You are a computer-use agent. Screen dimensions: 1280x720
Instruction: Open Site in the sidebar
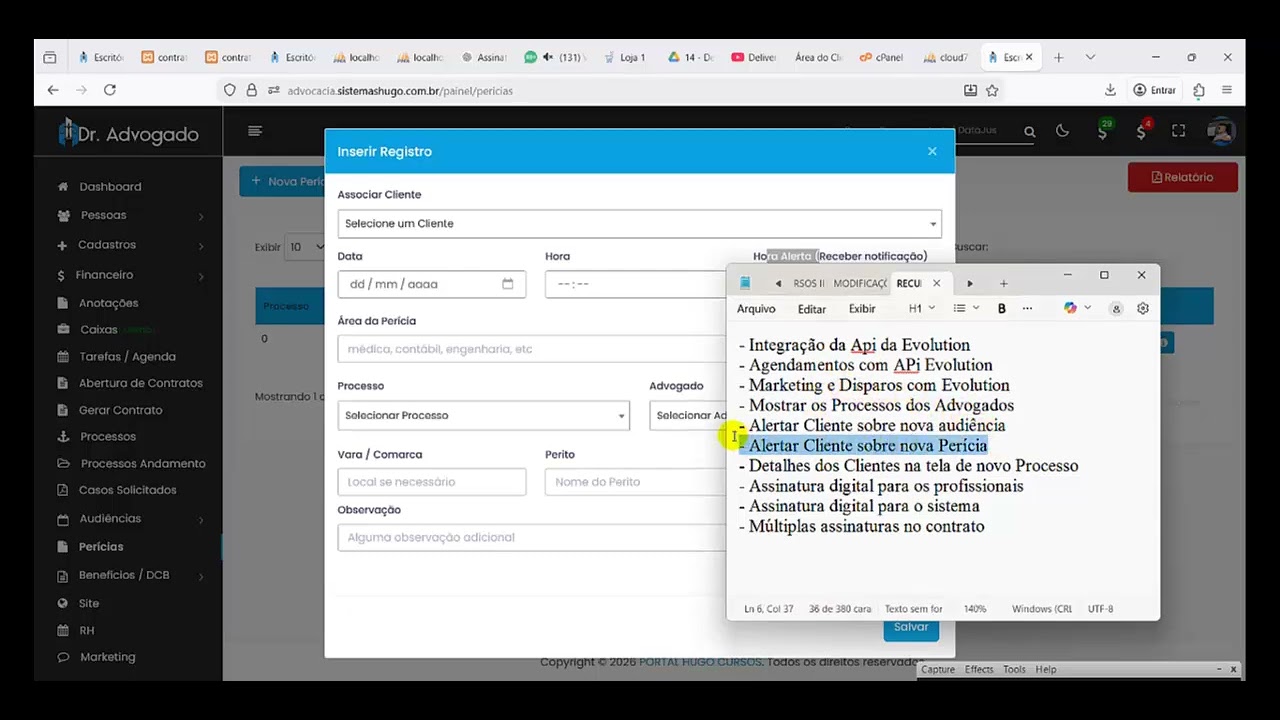pos(89,604)
